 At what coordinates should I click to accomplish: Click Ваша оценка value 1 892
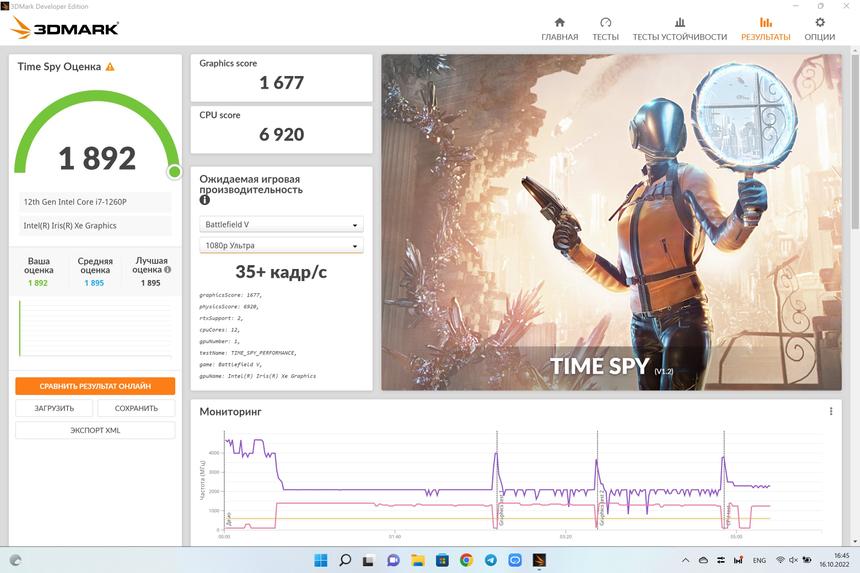click(x=38, y=283)
